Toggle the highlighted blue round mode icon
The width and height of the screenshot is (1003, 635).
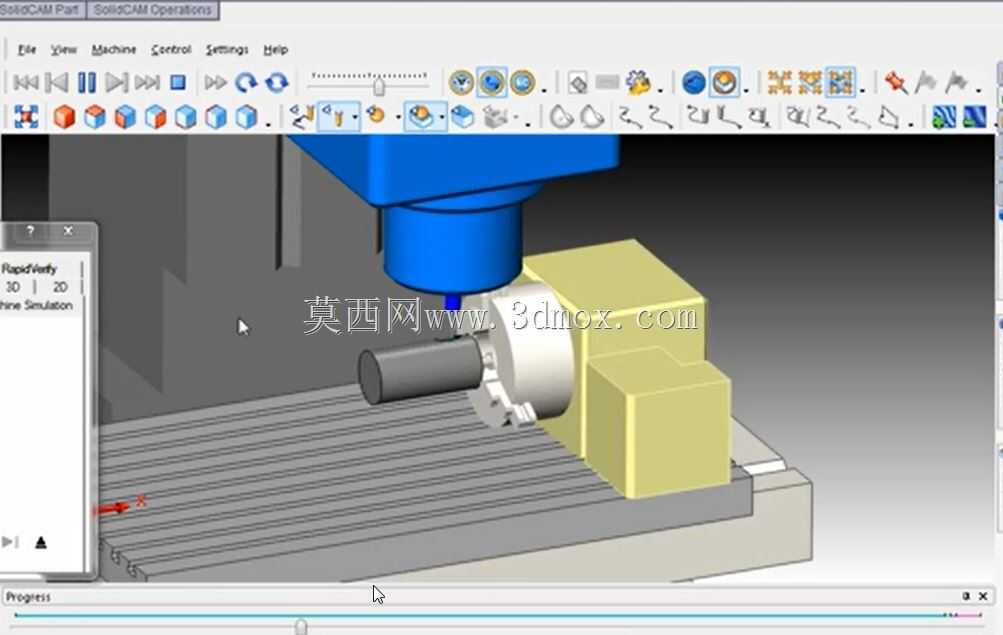(x=491, y=82)
